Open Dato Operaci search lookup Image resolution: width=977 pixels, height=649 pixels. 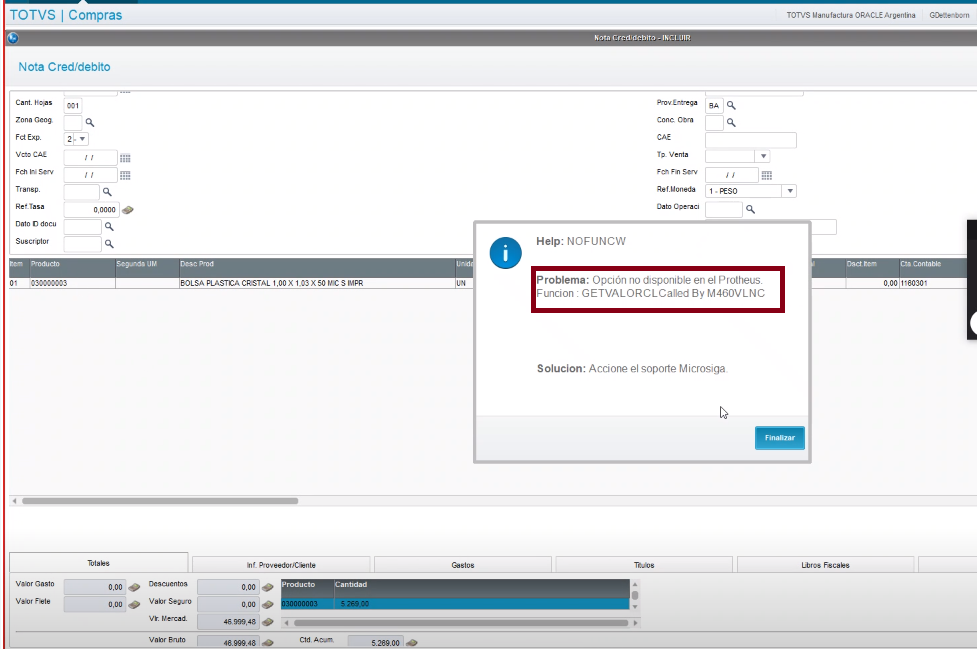pos(751,209)
